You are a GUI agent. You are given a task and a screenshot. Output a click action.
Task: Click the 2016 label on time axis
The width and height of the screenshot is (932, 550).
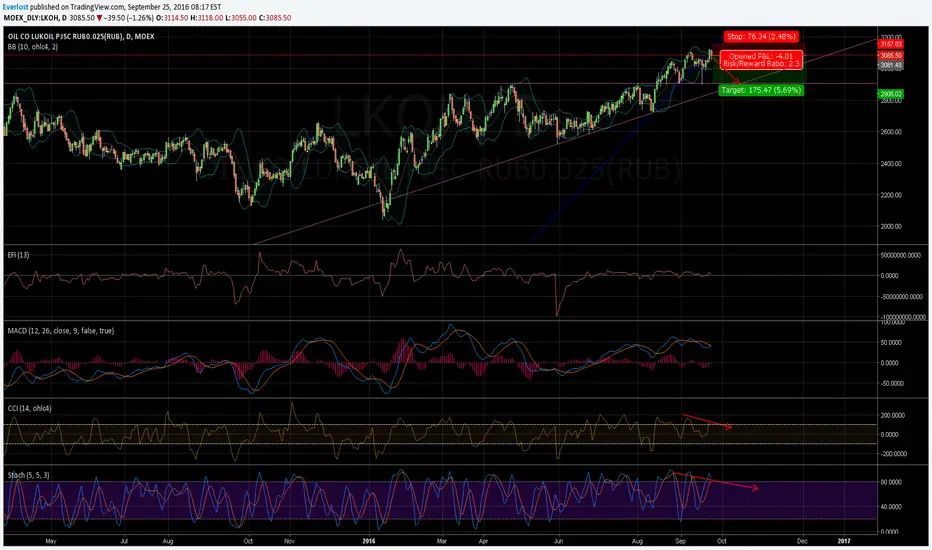click(369, 542)
